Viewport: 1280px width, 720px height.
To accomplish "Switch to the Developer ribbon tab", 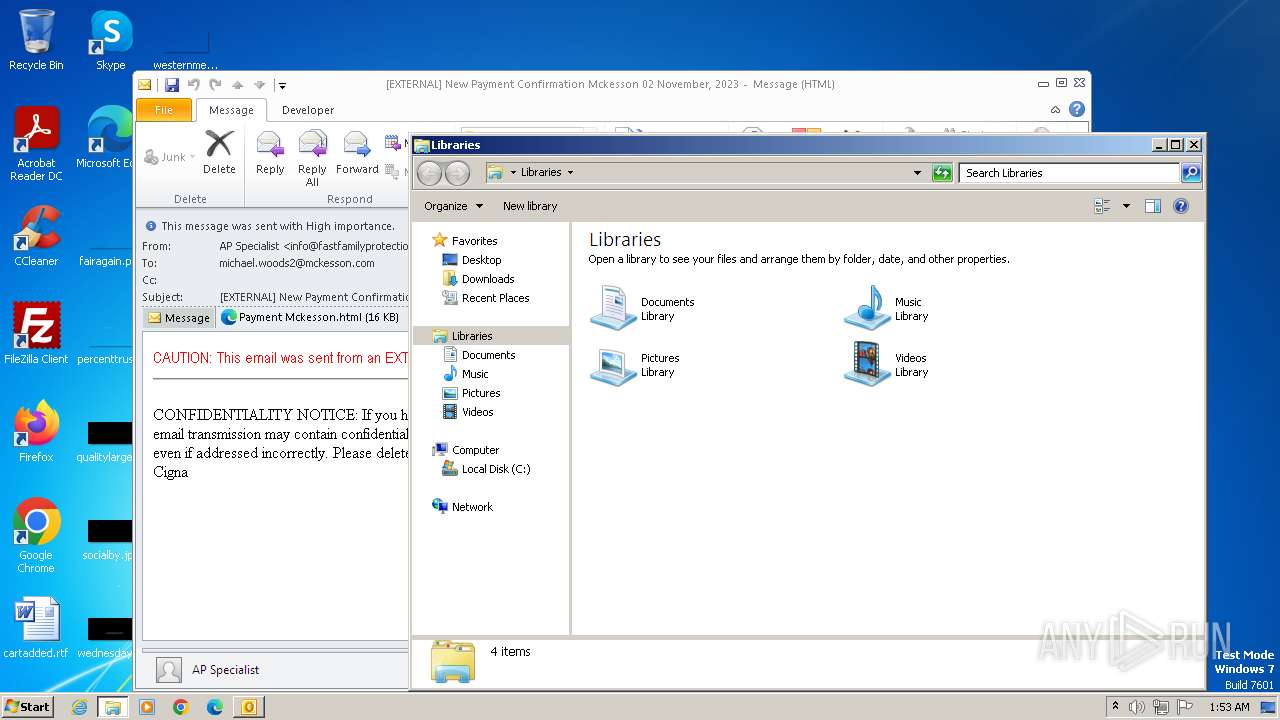I will pyautogui.click(x=308, y=110).
